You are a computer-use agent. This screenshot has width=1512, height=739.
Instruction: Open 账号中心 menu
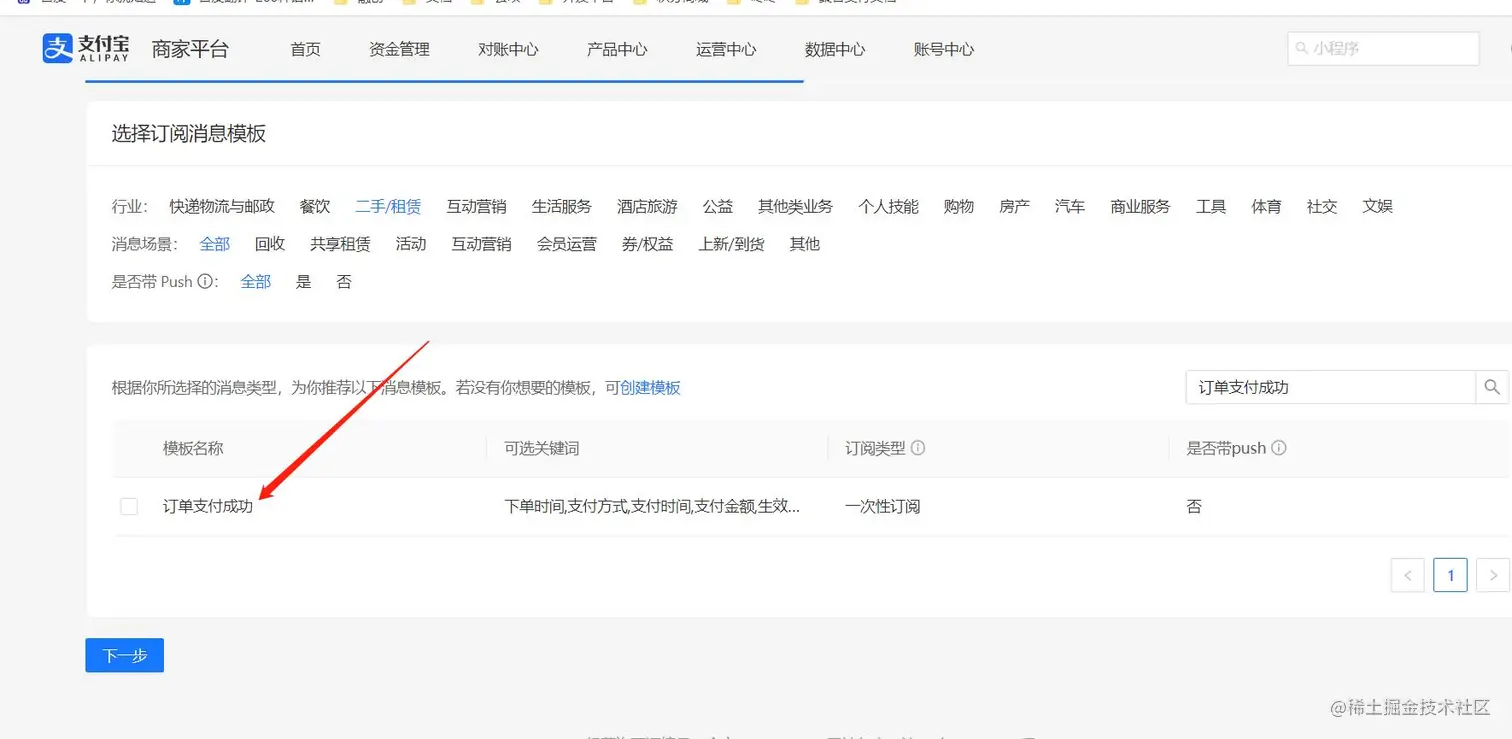pos(944,49)
